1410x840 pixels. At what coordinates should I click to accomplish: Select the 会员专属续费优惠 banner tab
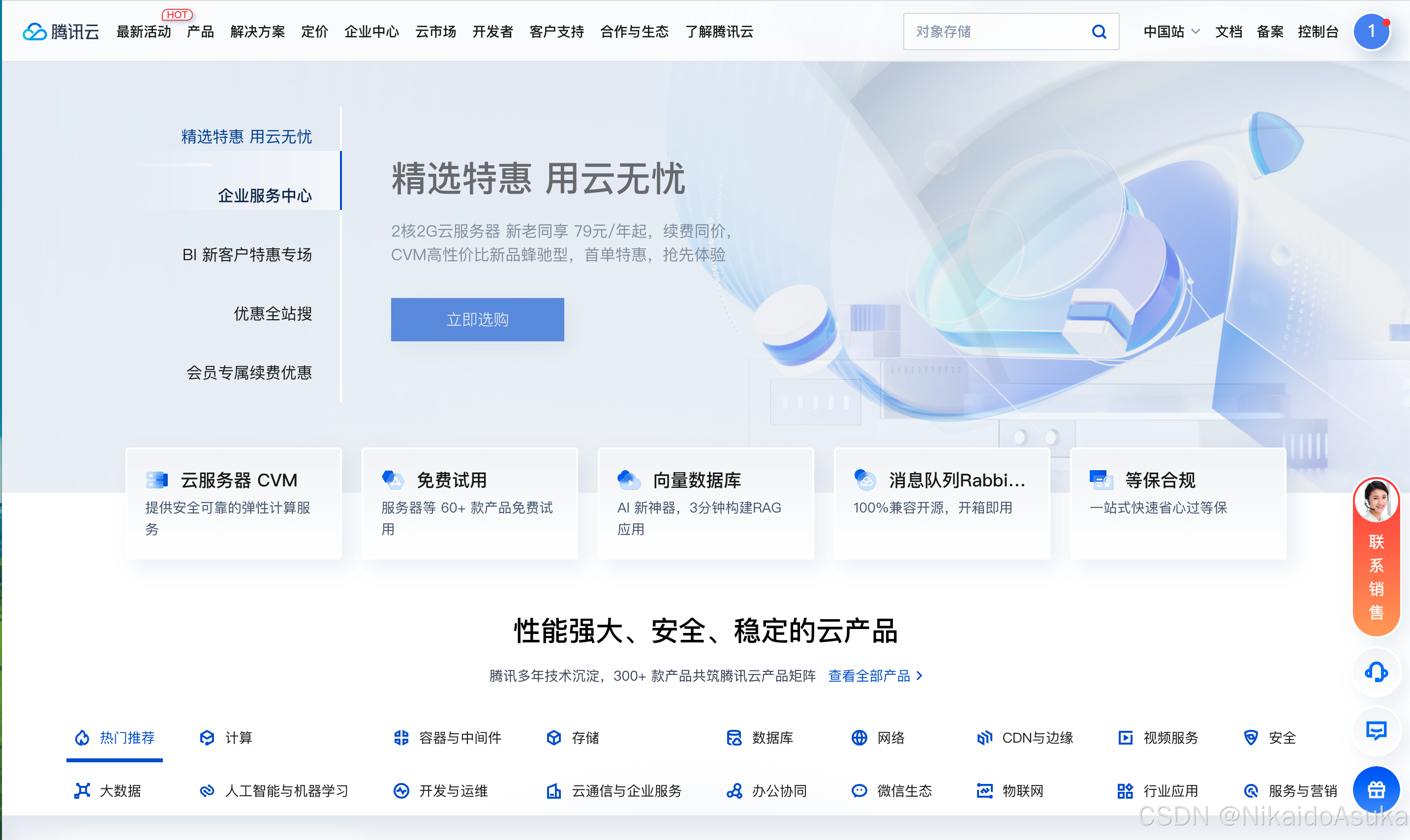click(x=249, y=372)
